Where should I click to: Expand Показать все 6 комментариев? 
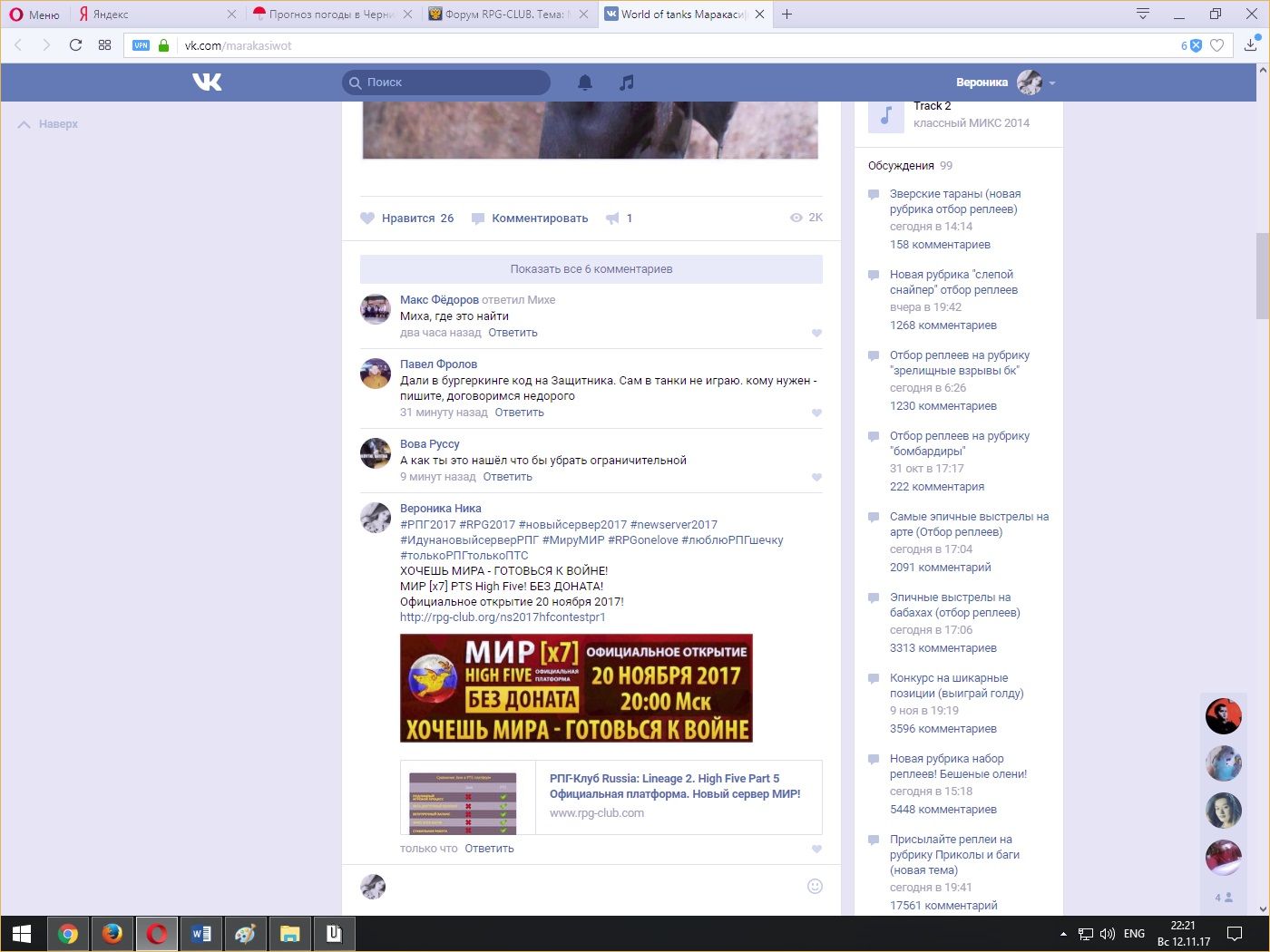point(591,269)
